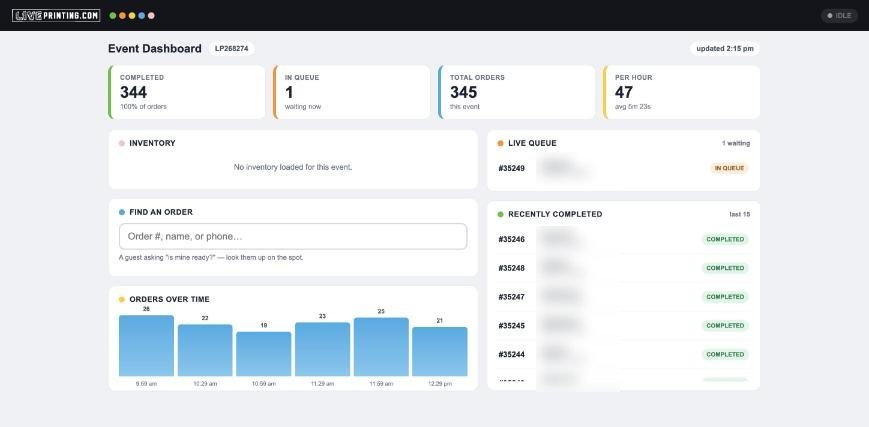
Task: Click the 'last 15' label
Action: [740, 214]
